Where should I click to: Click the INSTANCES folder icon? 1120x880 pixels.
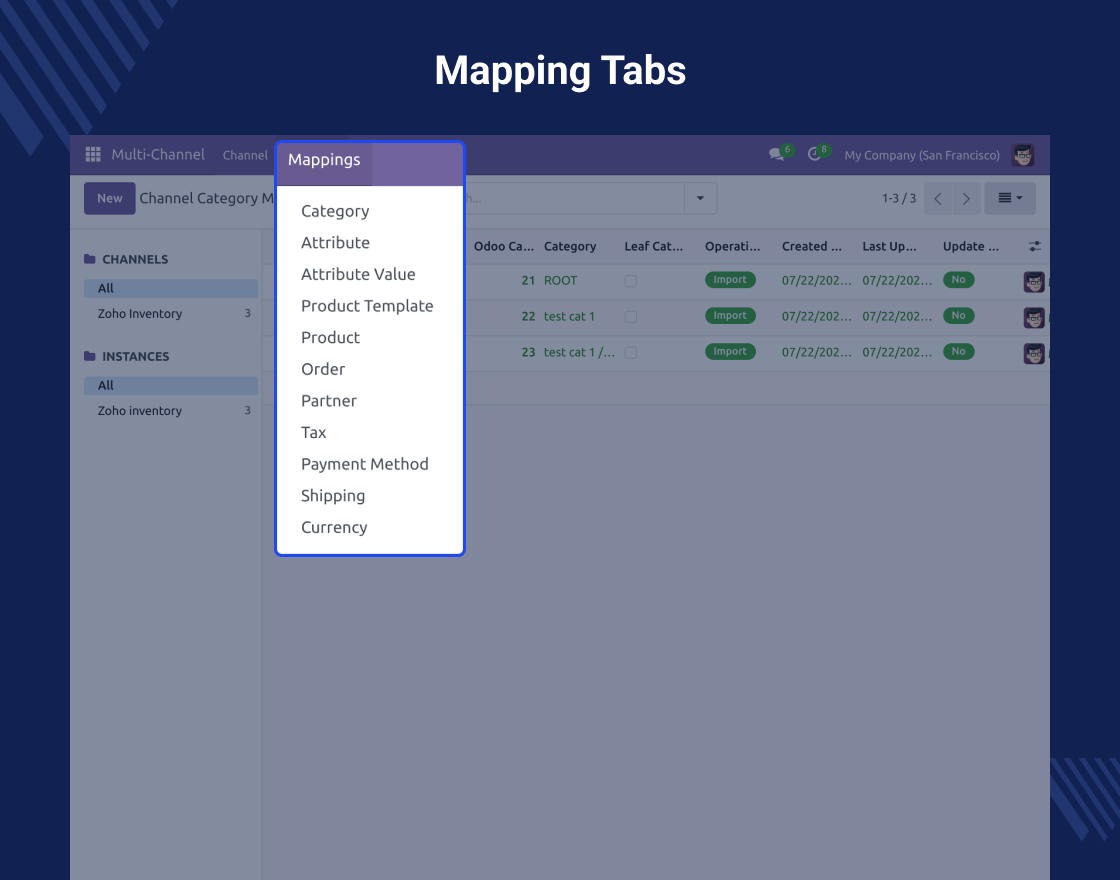[90, 356]
